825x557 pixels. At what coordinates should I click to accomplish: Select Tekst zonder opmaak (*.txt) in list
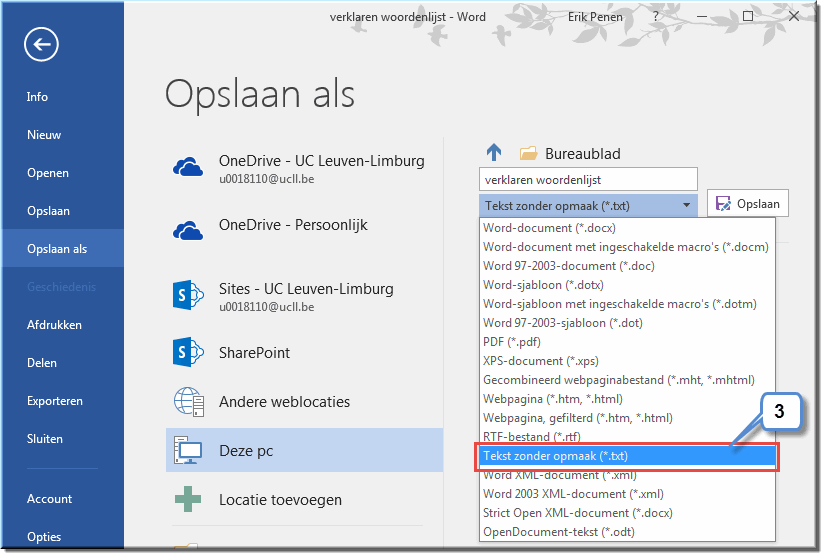[627, 456]
